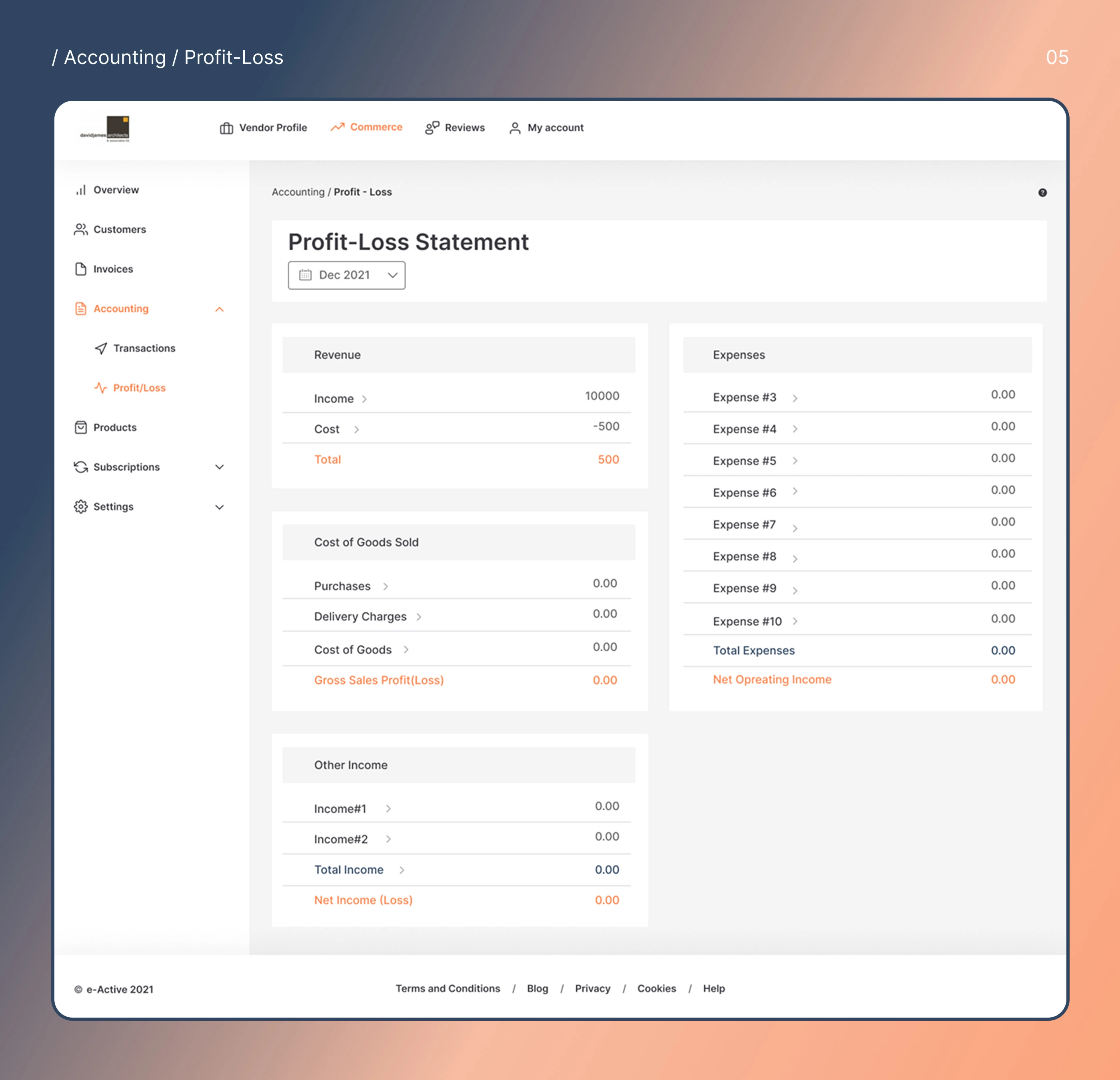Screen dimensions: 1120x1080
Task: Open Terms and Conditions footer link
Action: pos(448,988)
